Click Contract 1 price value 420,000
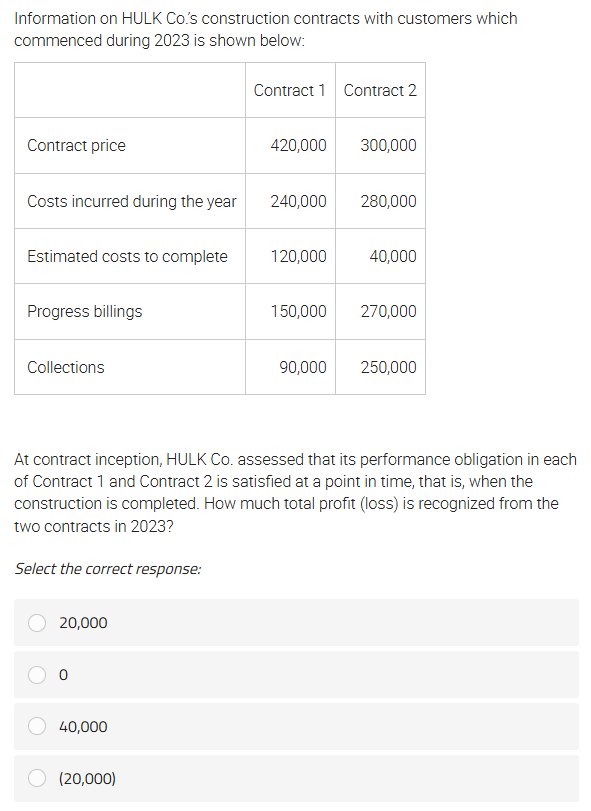This screenshot has width=591, height=811. [x=298, y=146]
